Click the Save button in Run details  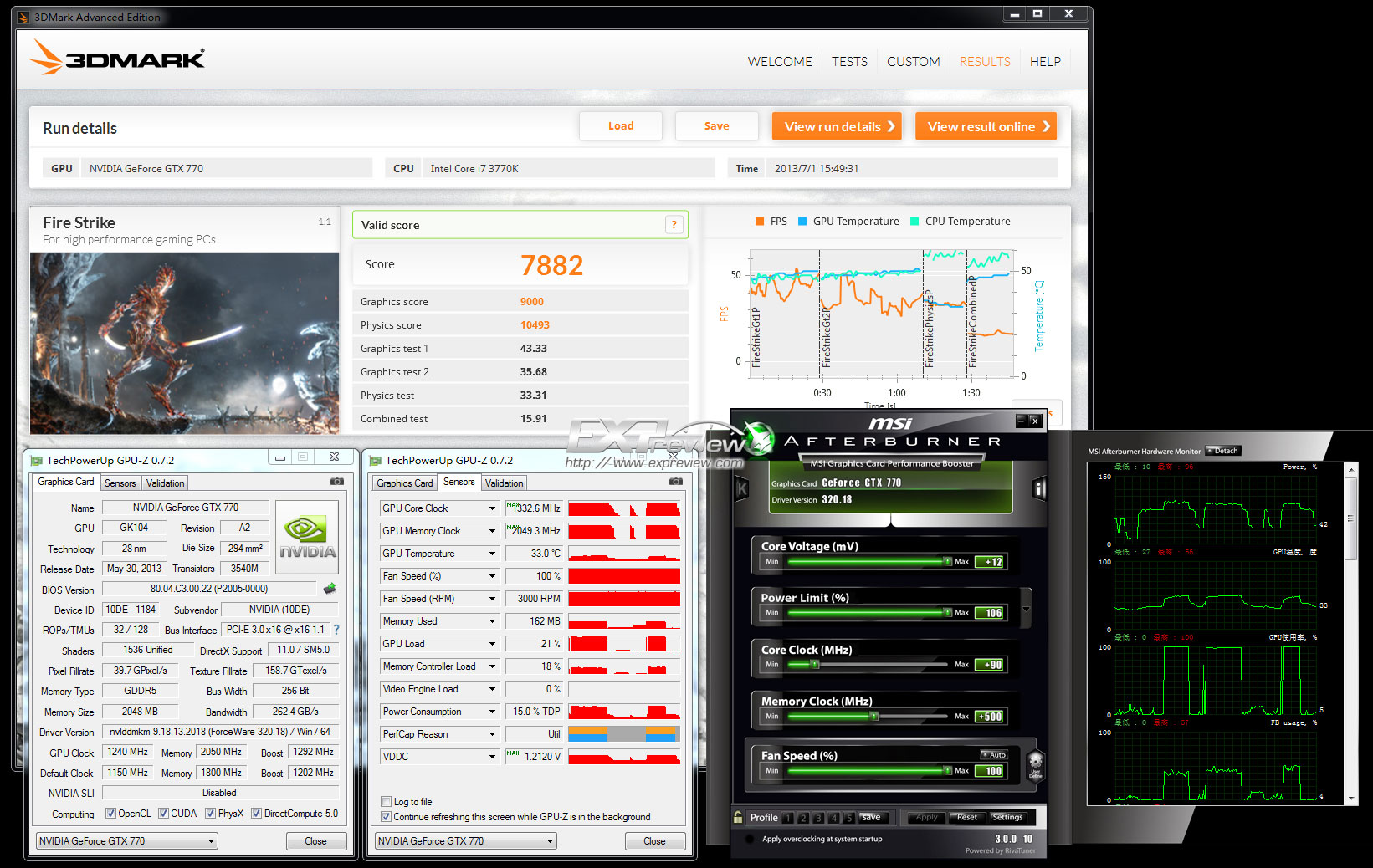(x=716, y=126)
